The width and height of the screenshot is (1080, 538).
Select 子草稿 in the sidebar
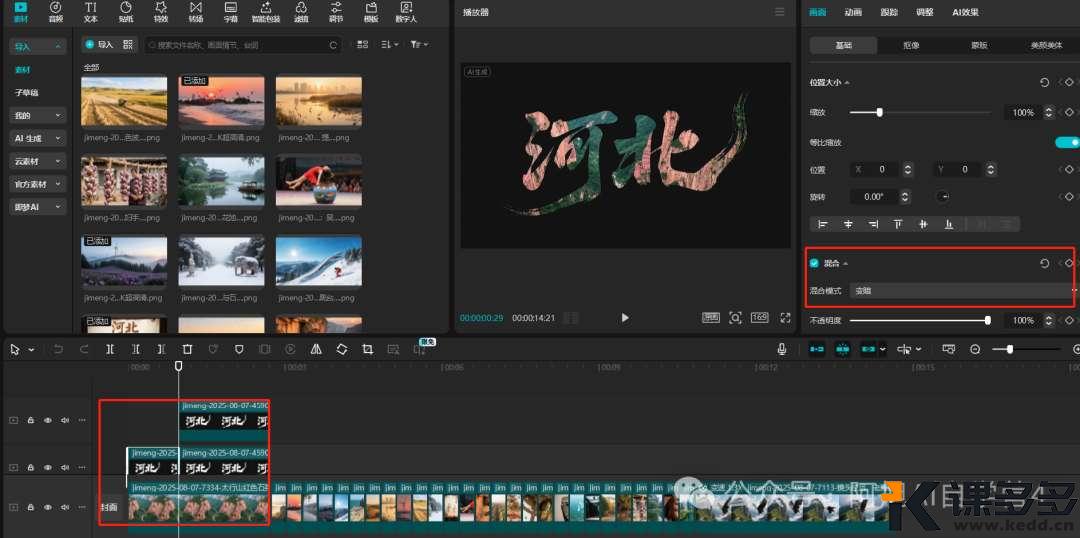(26, 92)
